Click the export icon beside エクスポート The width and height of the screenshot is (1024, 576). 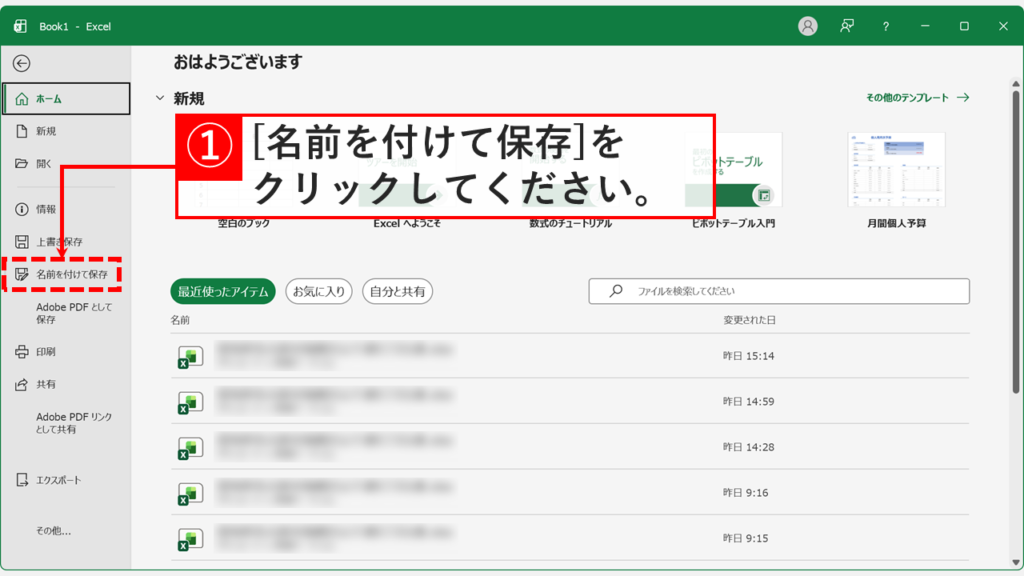pos(22,480)
